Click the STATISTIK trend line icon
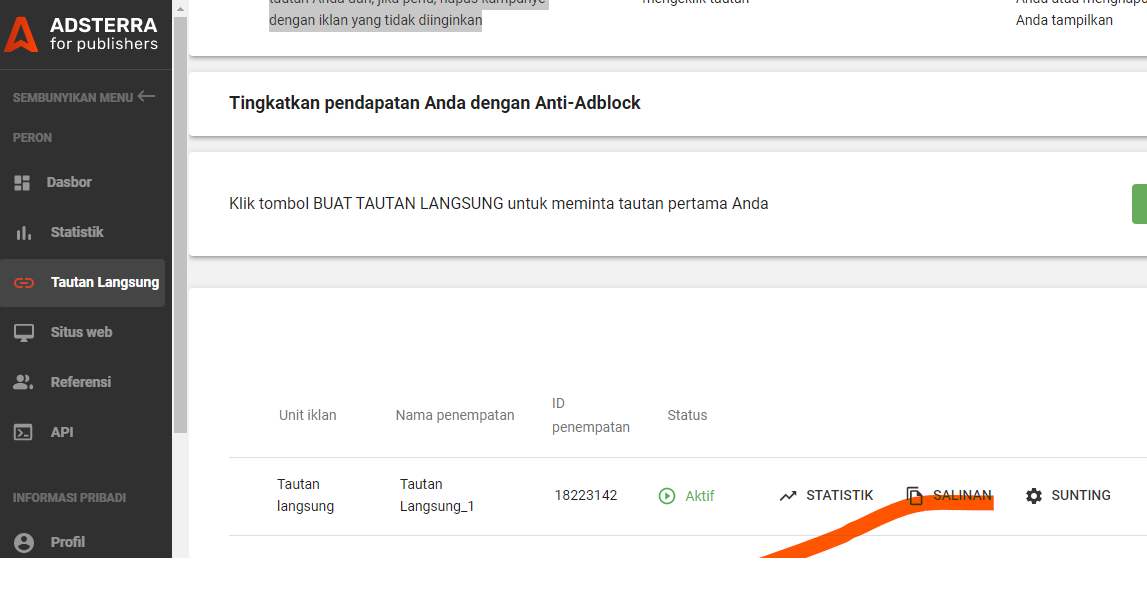Viewport: 1147px width, 608px height. coord(788,496)
